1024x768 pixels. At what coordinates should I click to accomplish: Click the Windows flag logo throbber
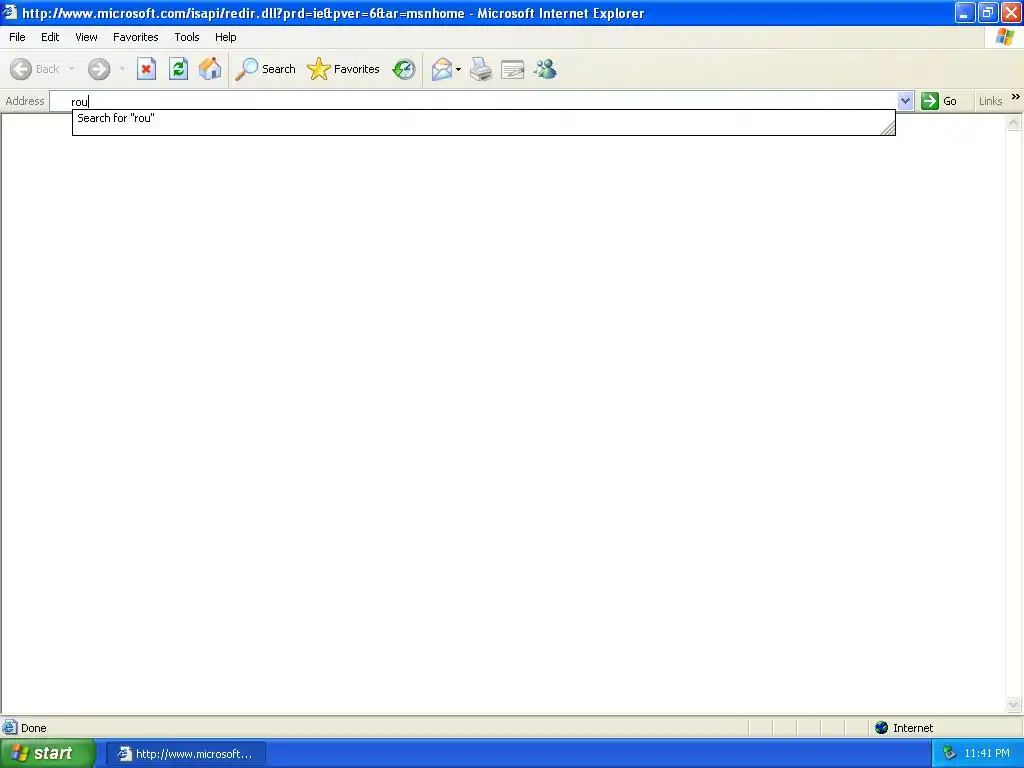[1004, 37]
